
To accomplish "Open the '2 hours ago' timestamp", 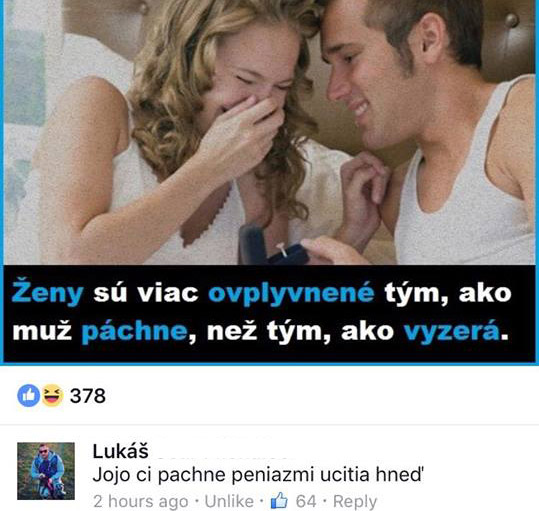I will 141,501.
